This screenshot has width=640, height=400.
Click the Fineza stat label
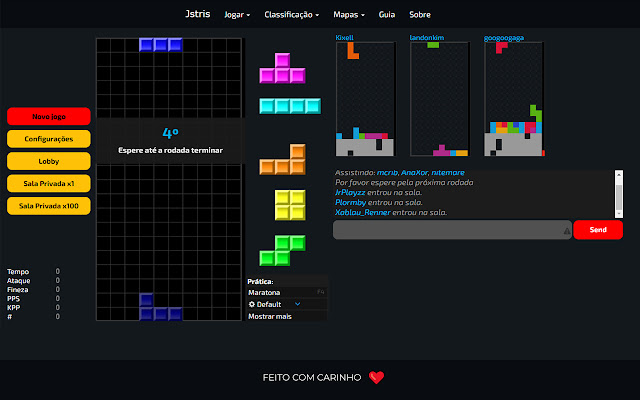[18, 289]
